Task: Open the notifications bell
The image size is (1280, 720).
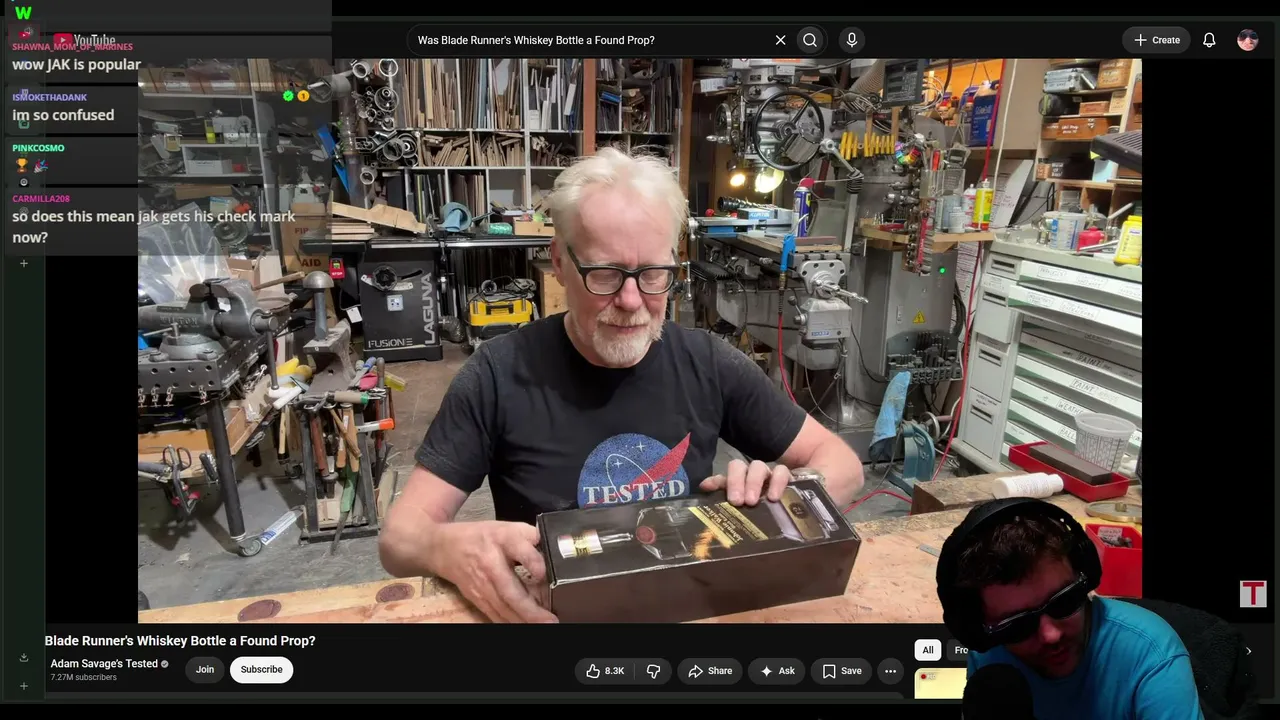Action: click(x=1209, y=40)
